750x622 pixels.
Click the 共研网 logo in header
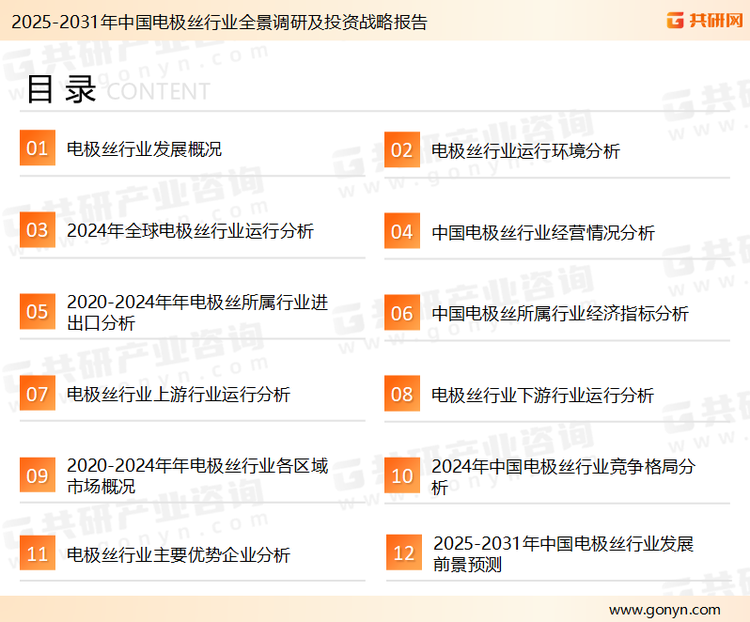click(x=705, y=20)
